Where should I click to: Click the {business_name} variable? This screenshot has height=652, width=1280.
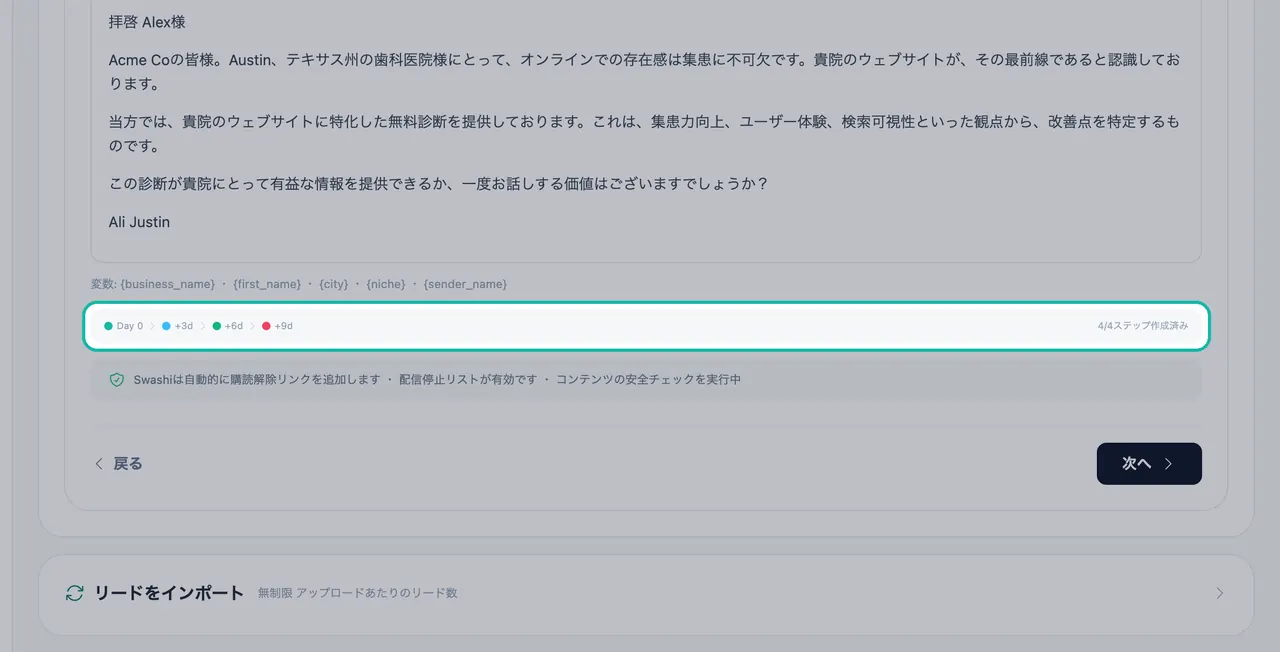(168, 284)
